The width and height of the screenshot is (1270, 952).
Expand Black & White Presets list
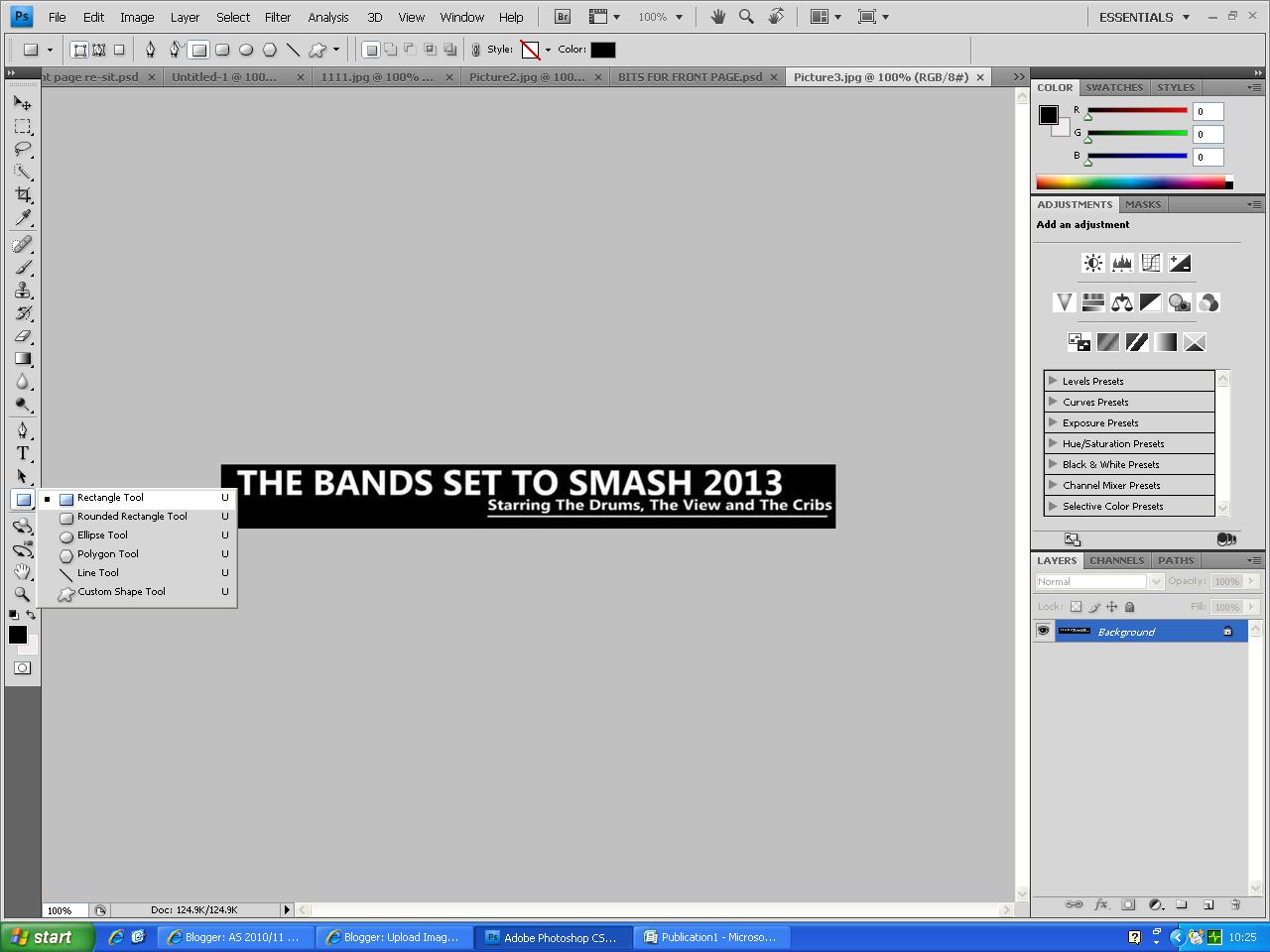point(1054,464)
